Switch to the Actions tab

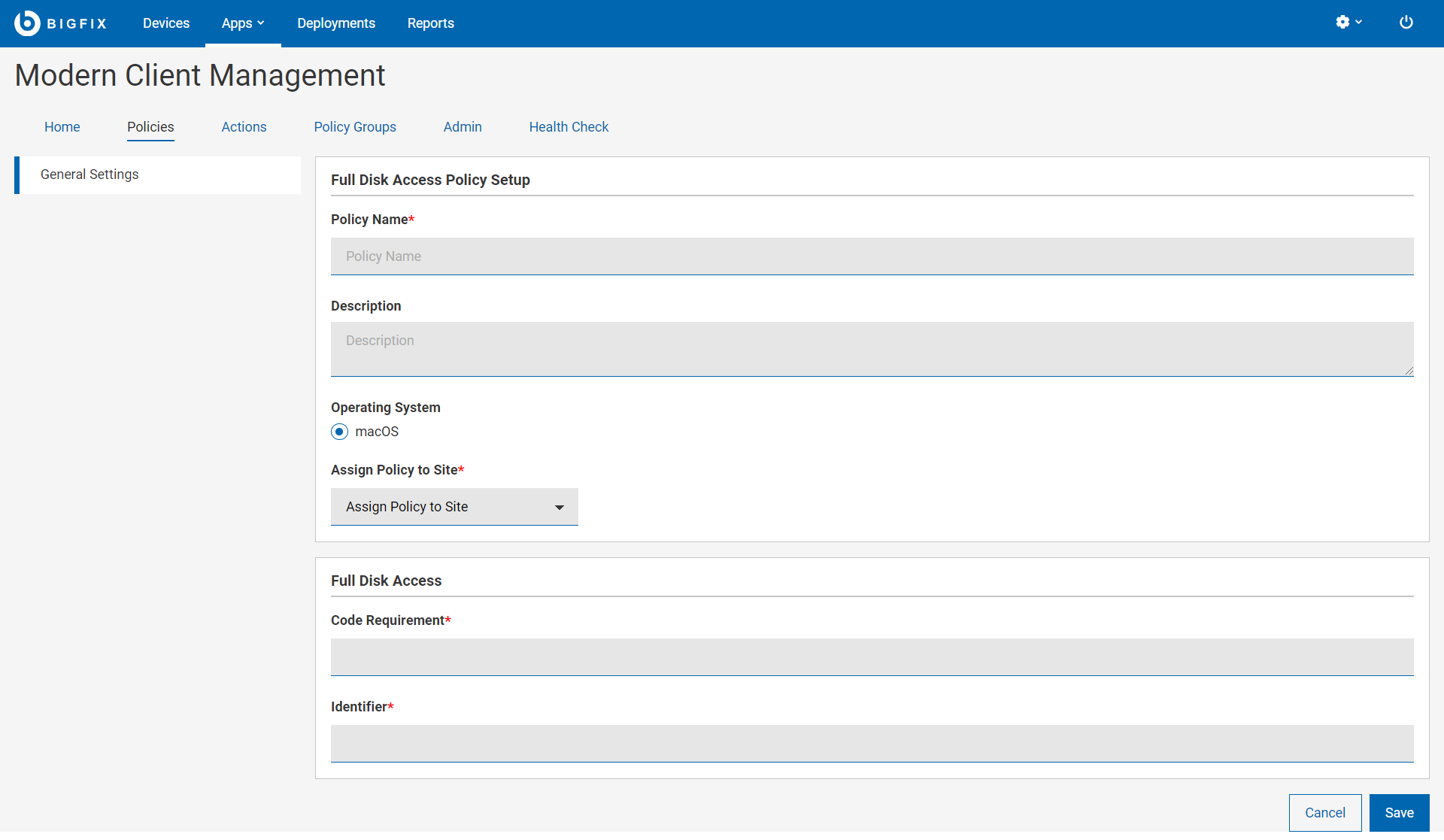click(x=244, y=127)
